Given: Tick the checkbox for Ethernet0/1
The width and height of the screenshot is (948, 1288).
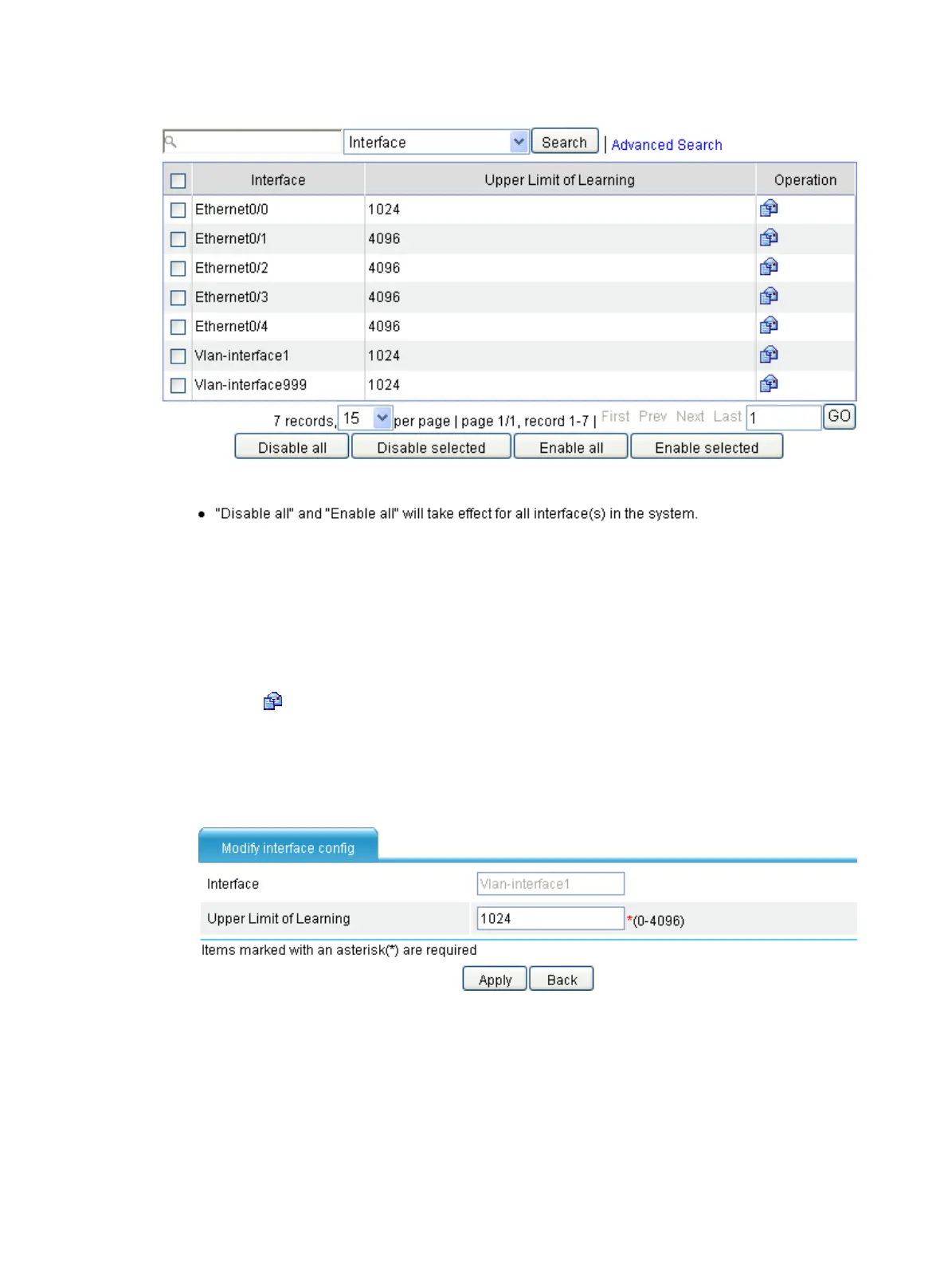Looking at the screenshot, I should [178, 239].
